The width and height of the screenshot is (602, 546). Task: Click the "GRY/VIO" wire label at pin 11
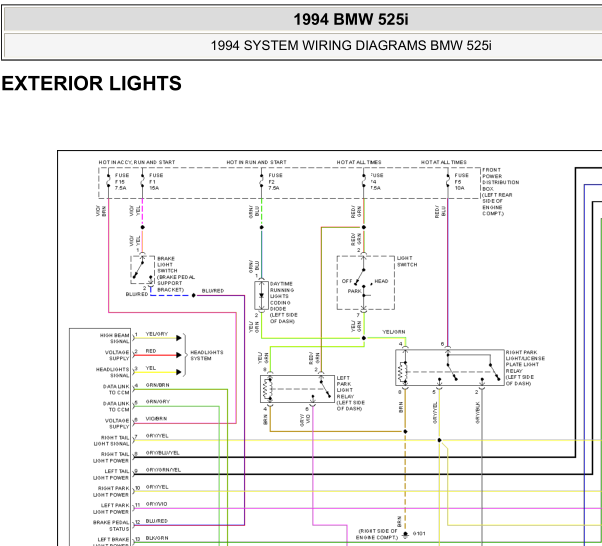click(x=156, y=504)
